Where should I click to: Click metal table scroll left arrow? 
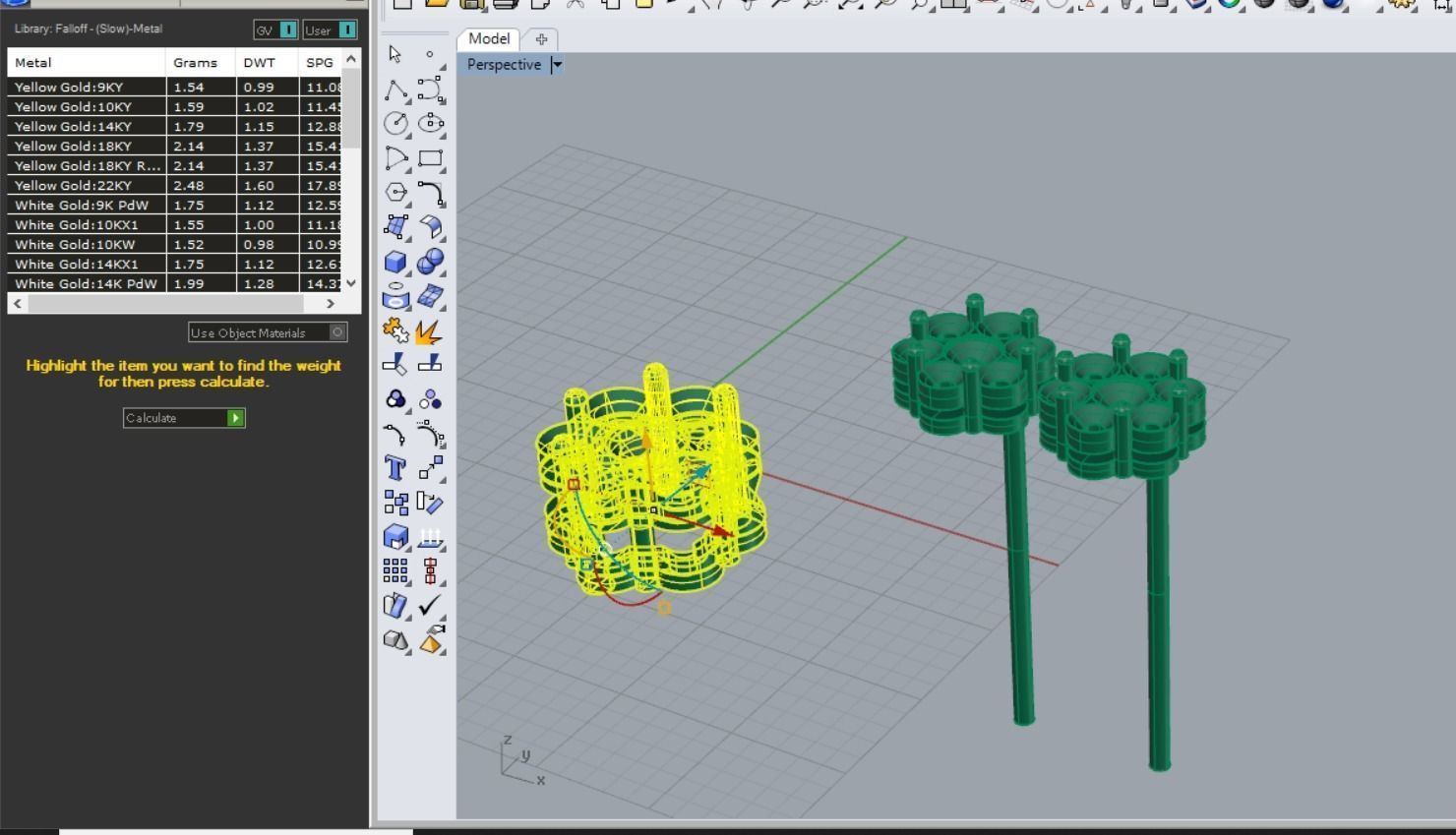[18, 304]
